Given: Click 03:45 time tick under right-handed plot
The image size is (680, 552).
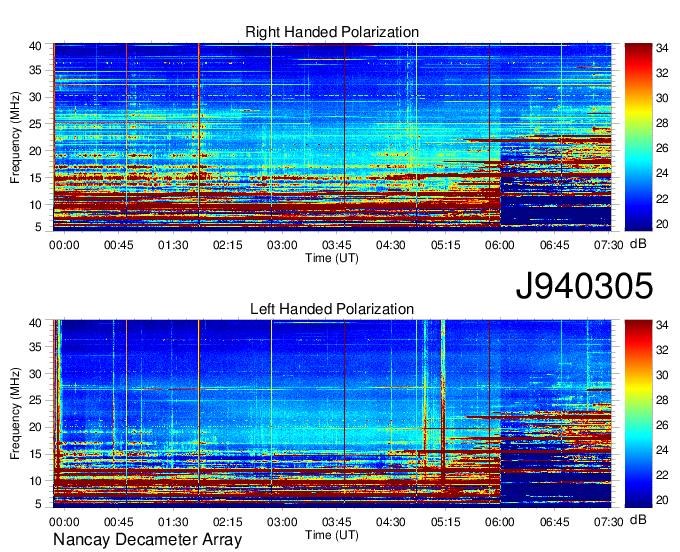Looking at the screenshot, I should point(337,245).
